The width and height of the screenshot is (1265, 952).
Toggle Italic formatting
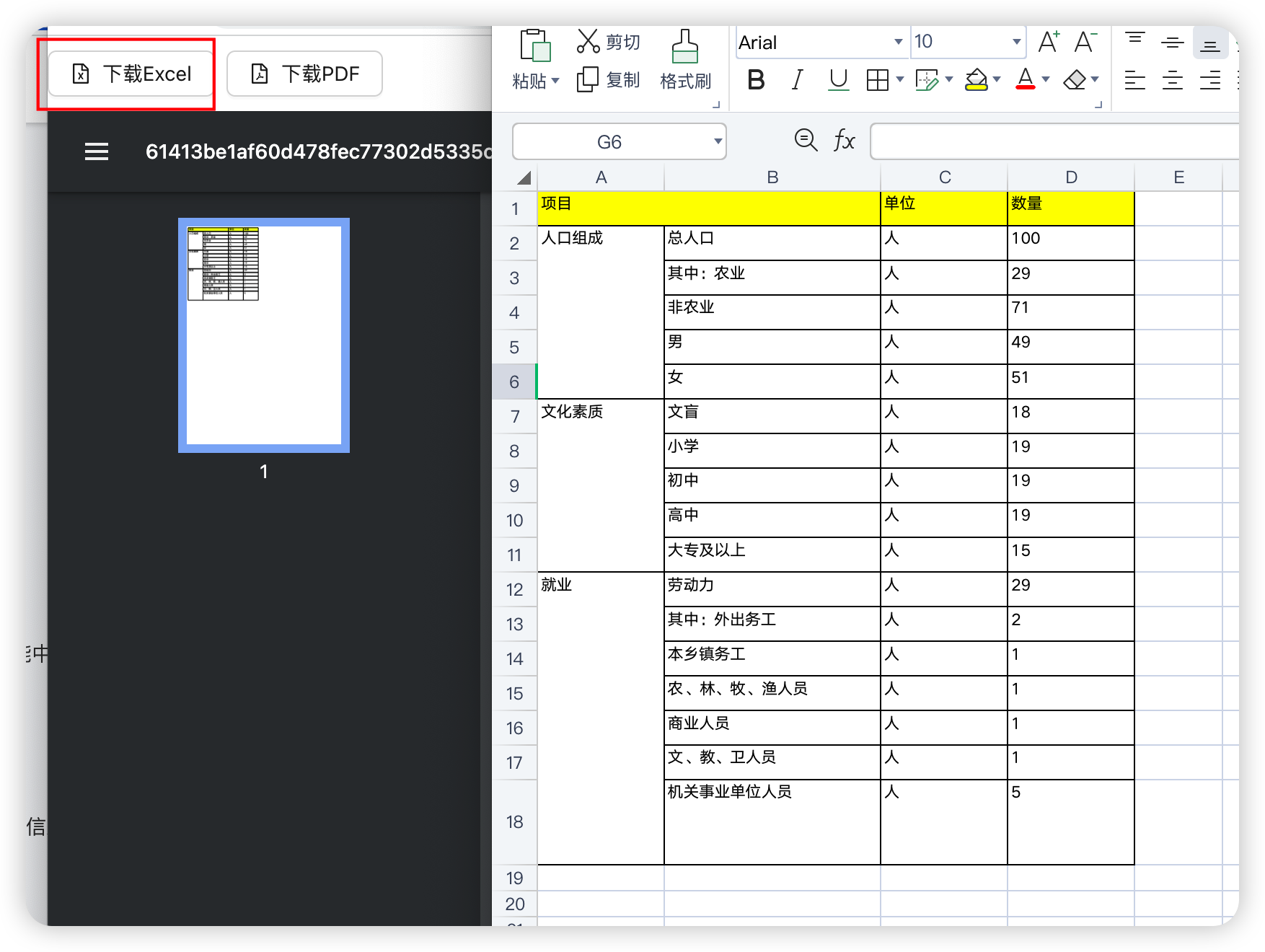[797, 79]
